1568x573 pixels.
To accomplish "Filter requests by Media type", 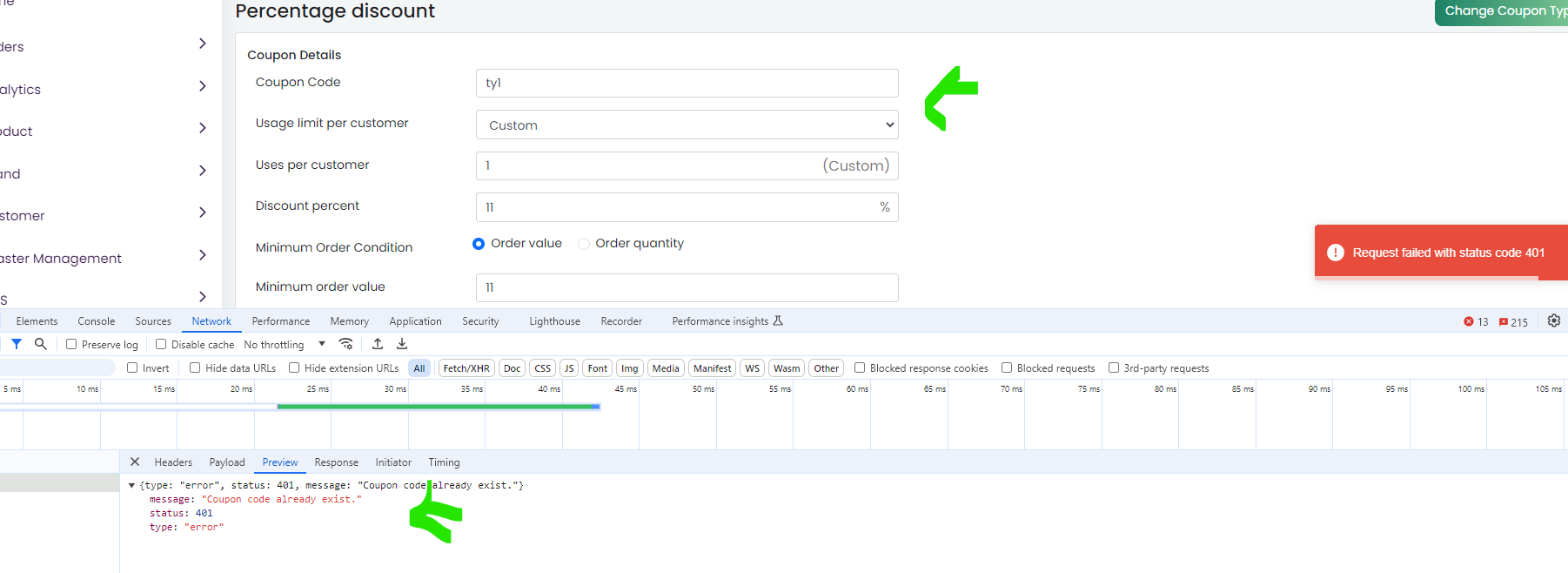I will [x=666, y=368].
